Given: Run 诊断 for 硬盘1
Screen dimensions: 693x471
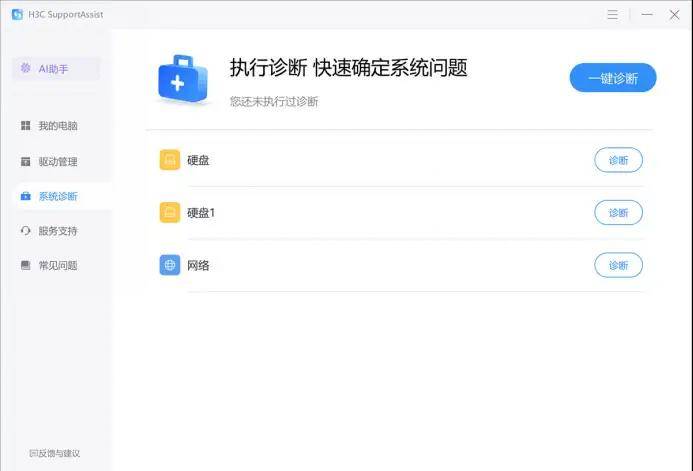Looking at the screenshot, I should click(618, 212).
